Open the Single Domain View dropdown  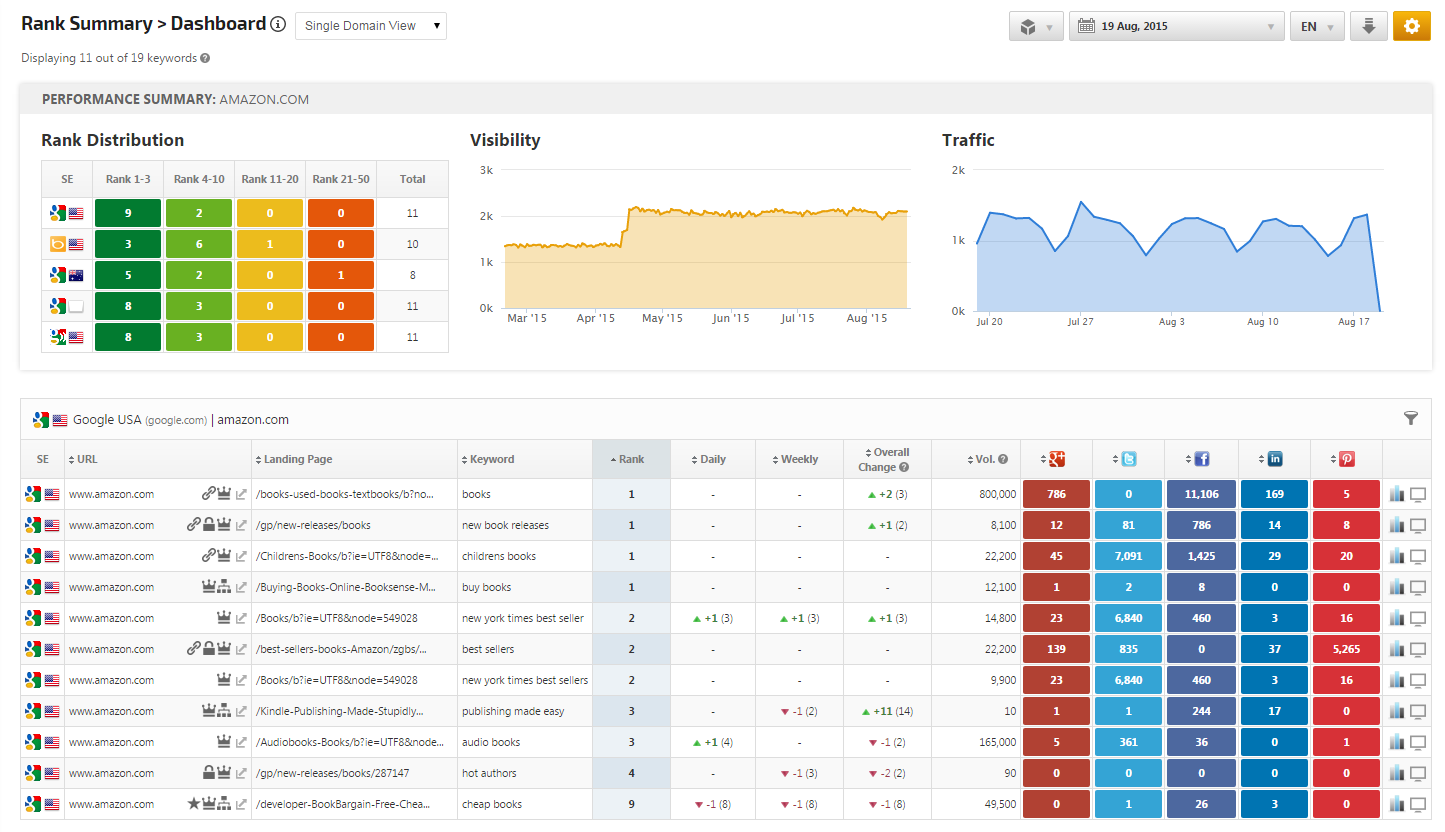[371, 26]
